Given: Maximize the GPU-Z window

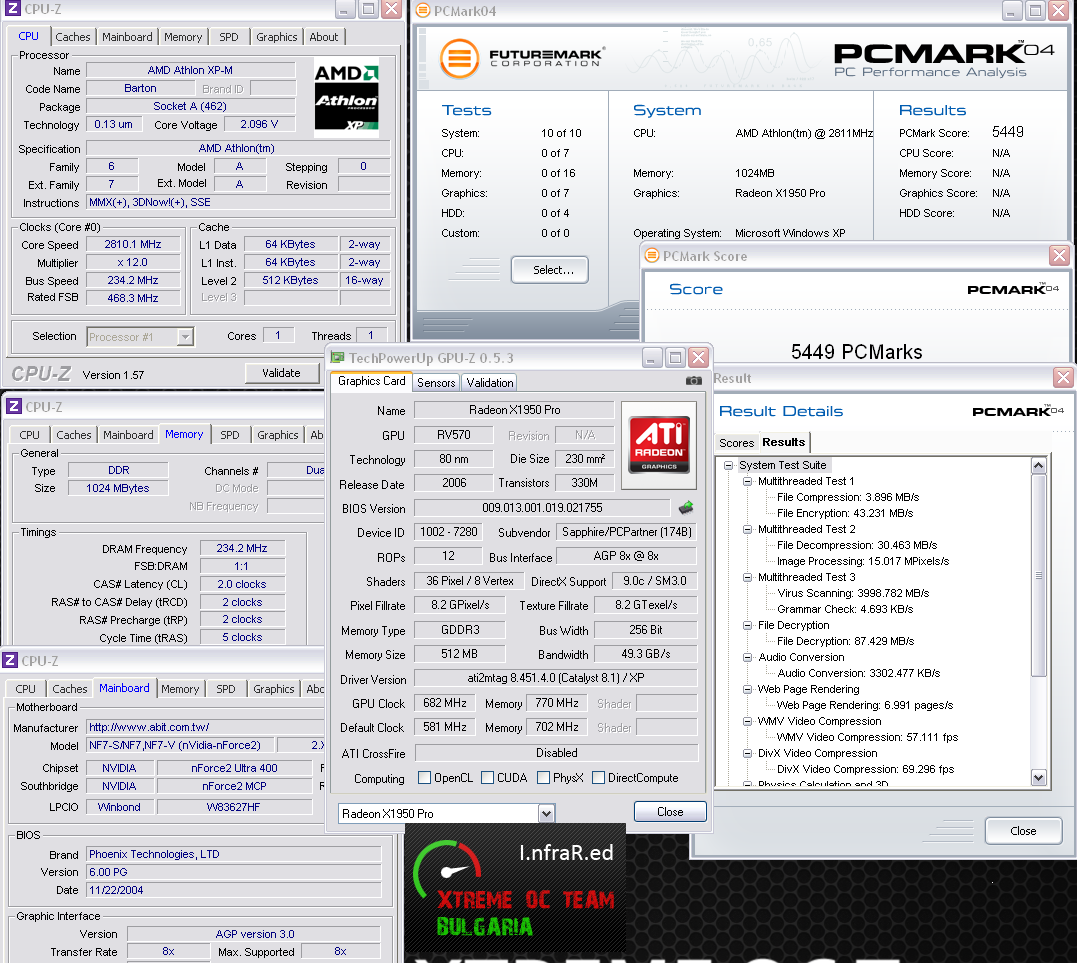Looking at the screenshot, I should click(x=675, y=357).
